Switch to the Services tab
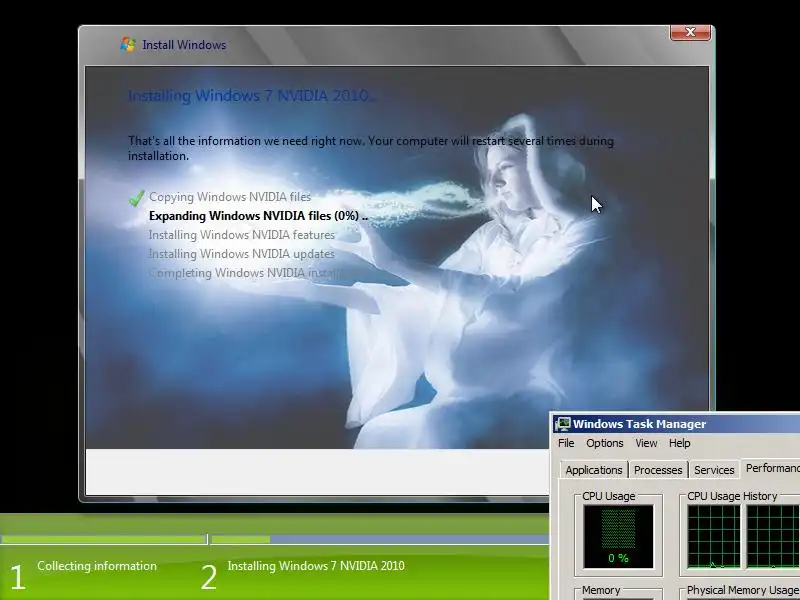 coord(714,470)
